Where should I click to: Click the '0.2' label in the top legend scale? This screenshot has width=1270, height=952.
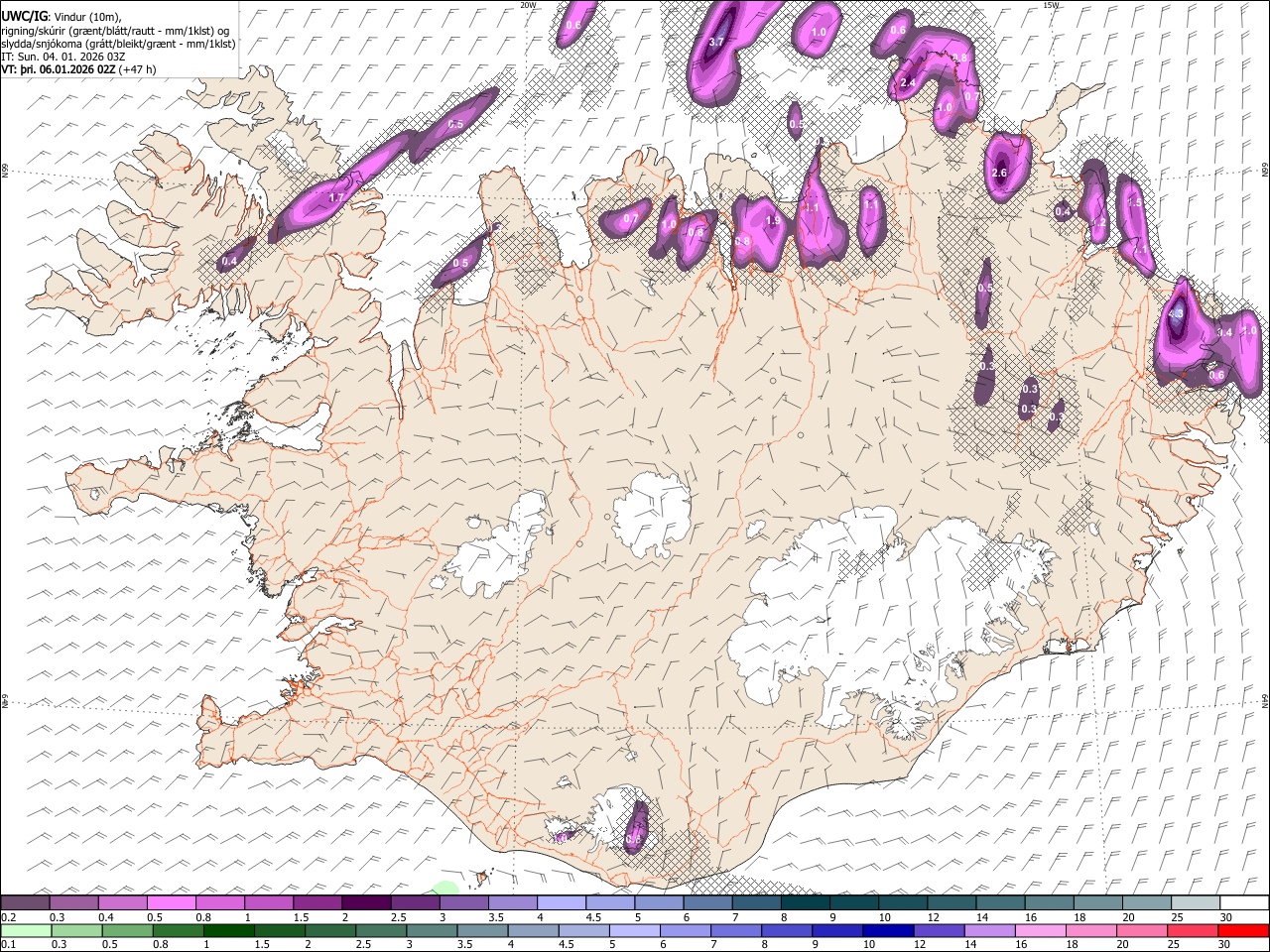click(9, 917)
